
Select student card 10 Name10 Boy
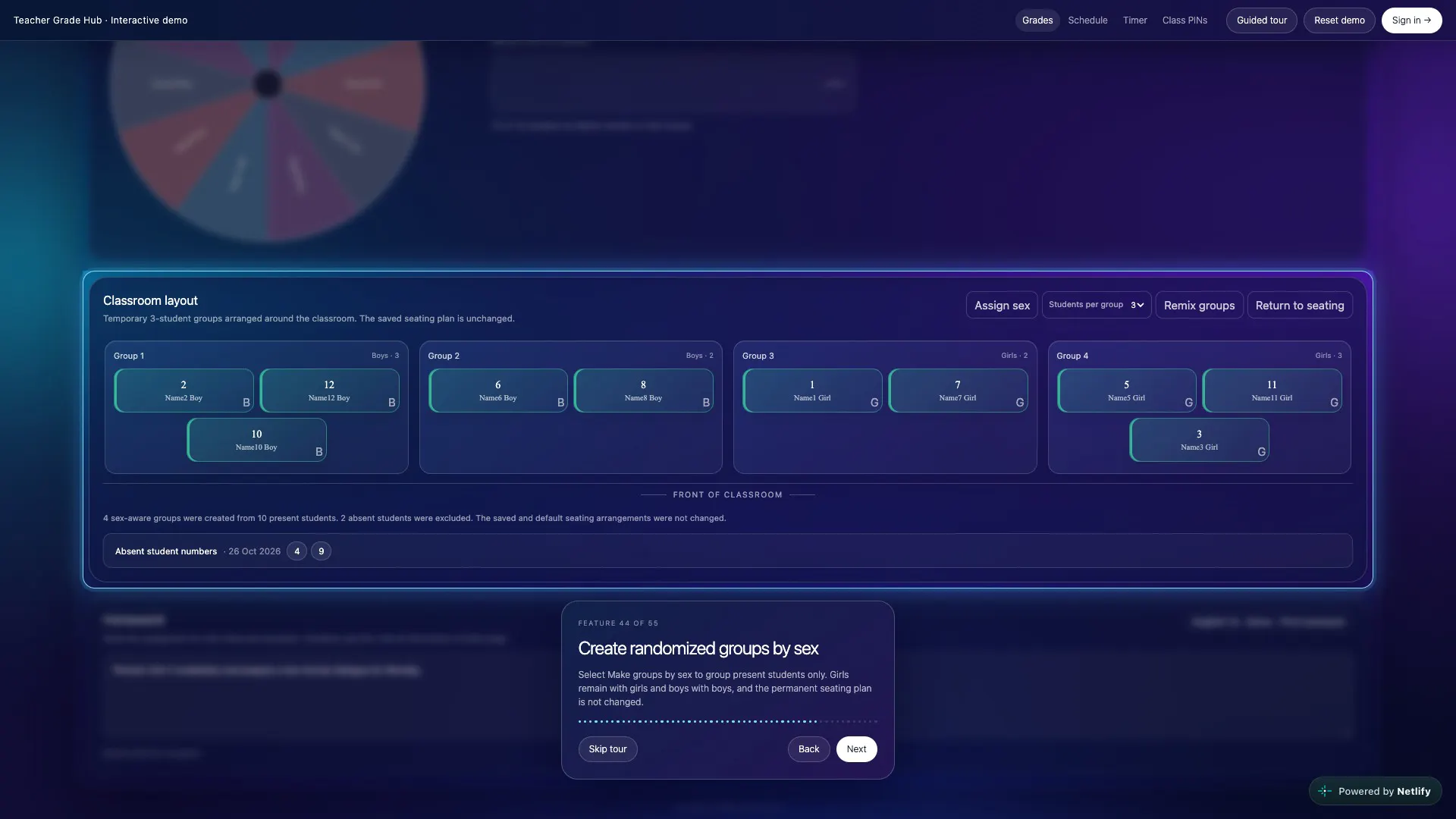click(x=256, y=440)
